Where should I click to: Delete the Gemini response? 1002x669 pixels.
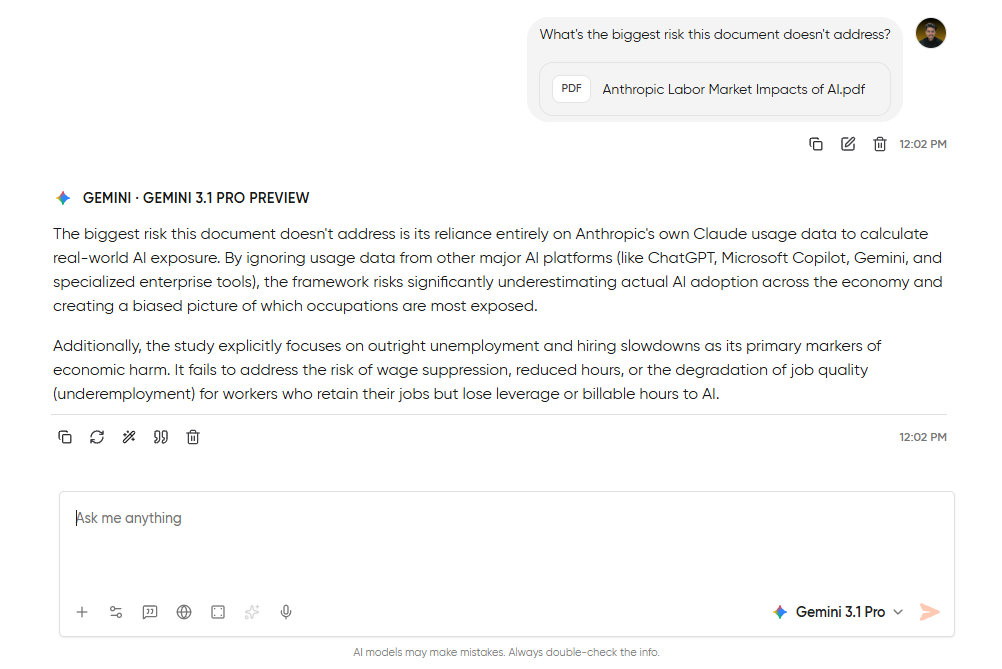193,437
